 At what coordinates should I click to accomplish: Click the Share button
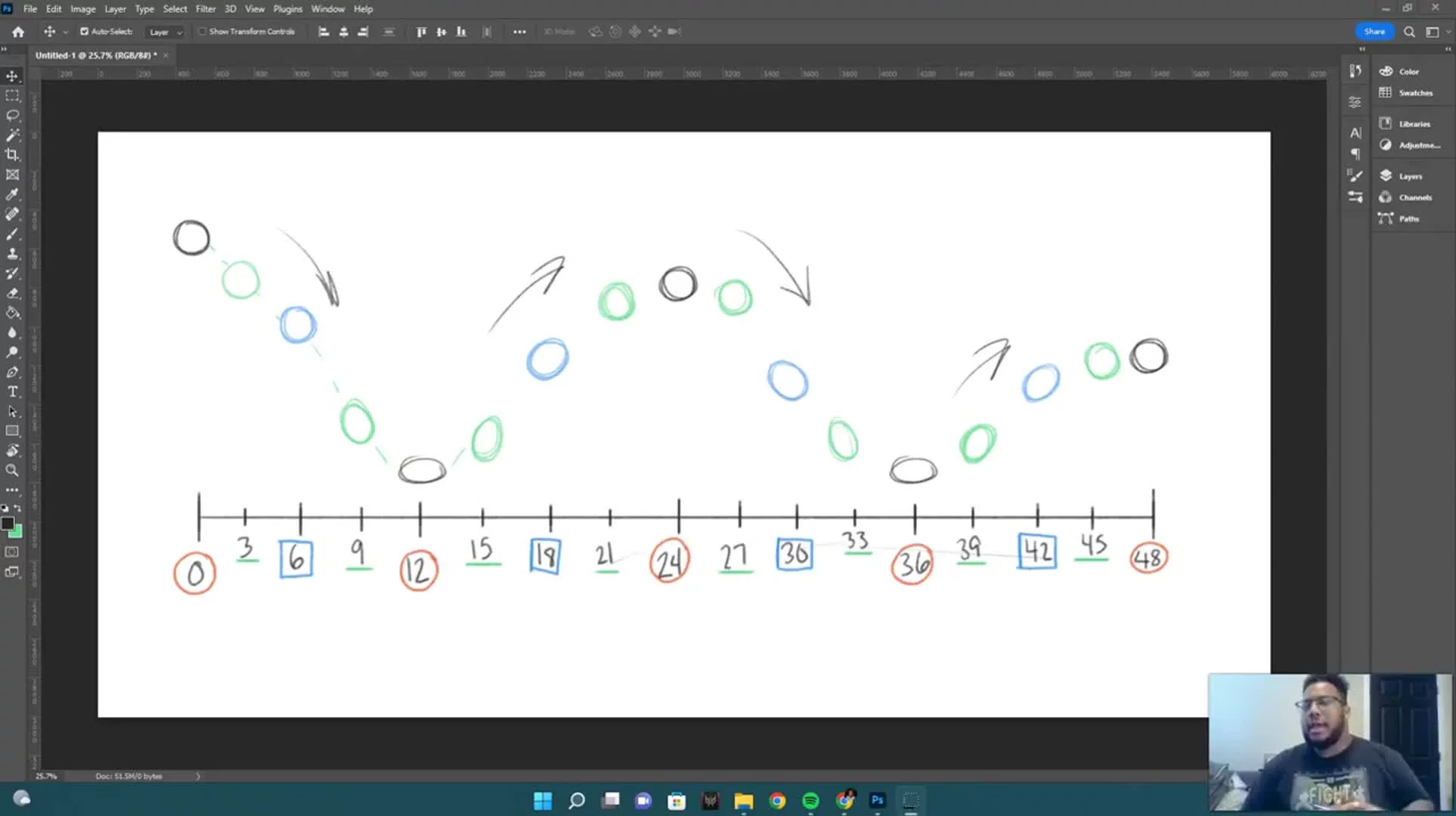coord(1374,32)
